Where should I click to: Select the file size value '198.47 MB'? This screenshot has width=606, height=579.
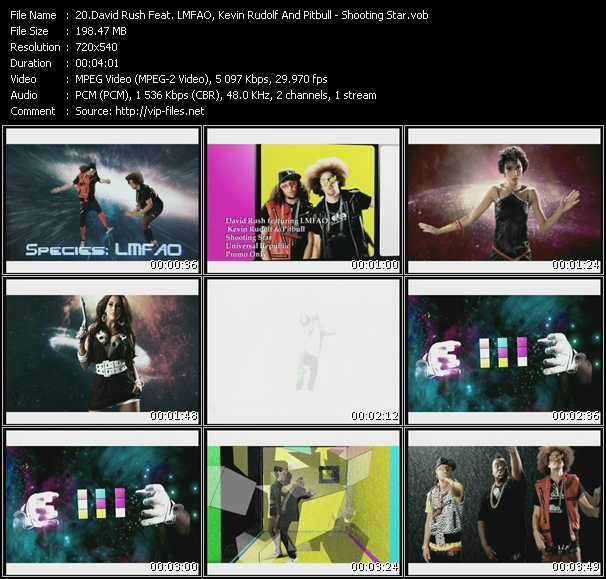click(x=101, y=31)
